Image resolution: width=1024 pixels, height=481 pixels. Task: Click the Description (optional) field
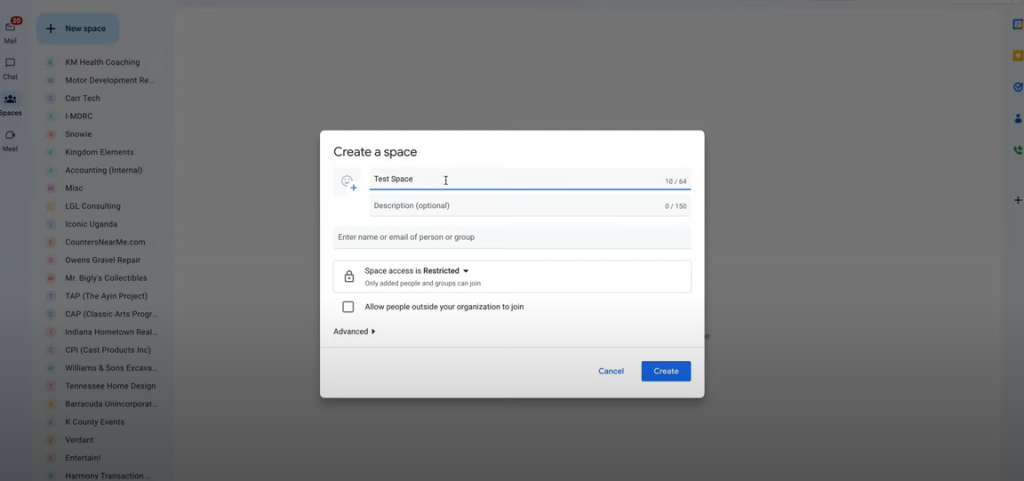tap(510, 206)
